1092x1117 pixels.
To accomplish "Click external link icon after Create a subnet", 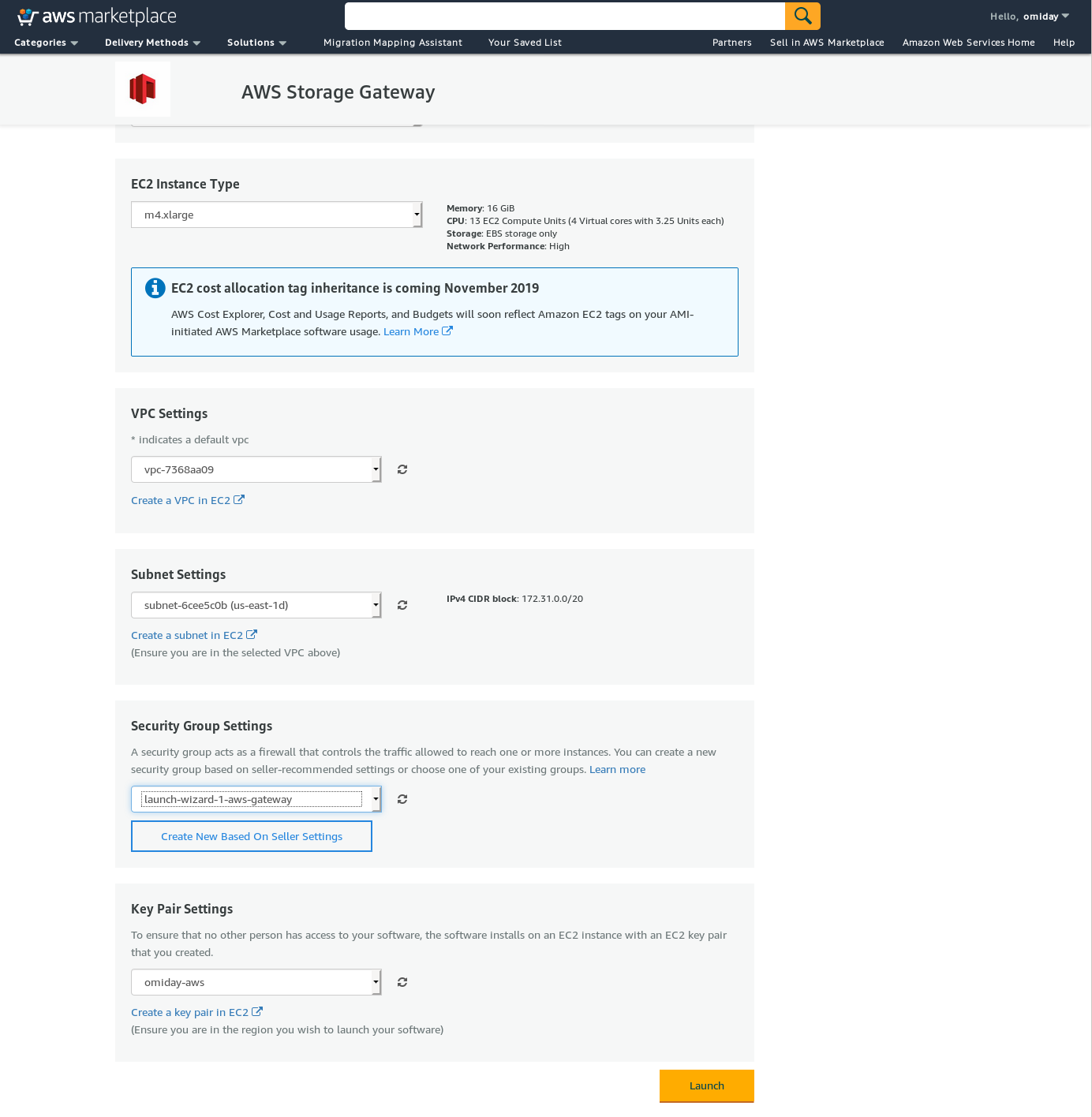I will point(252,634).
